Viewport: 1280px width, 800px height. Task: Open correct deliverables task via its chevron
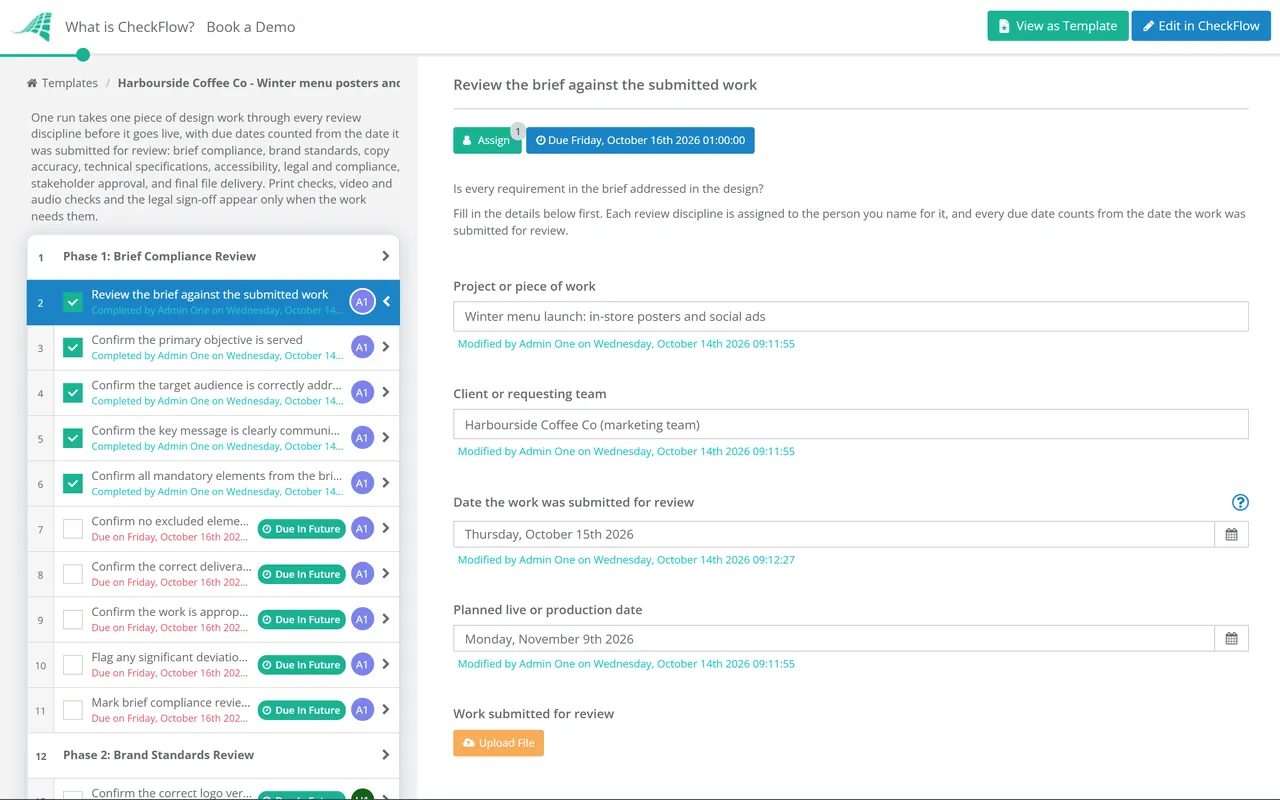[x=386, y=574]
